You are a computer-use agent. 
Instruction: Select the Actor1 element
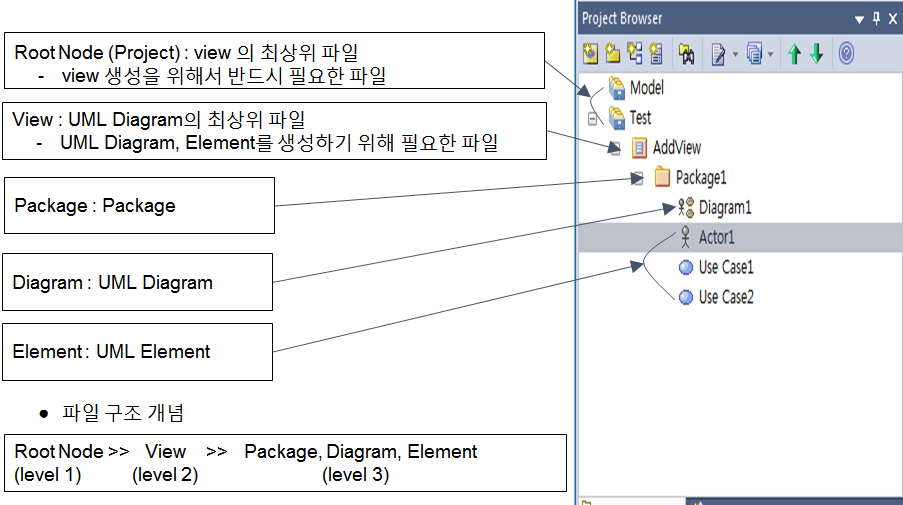(716, 237)
